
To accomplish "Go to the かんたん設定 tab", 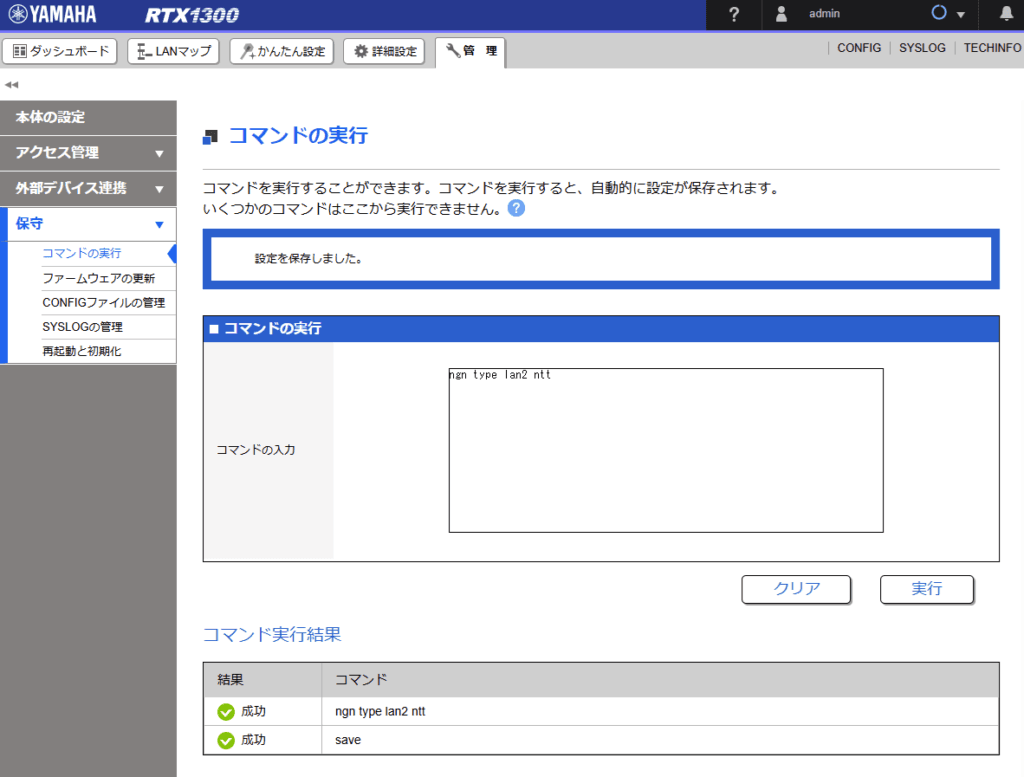I will point(281,51).
